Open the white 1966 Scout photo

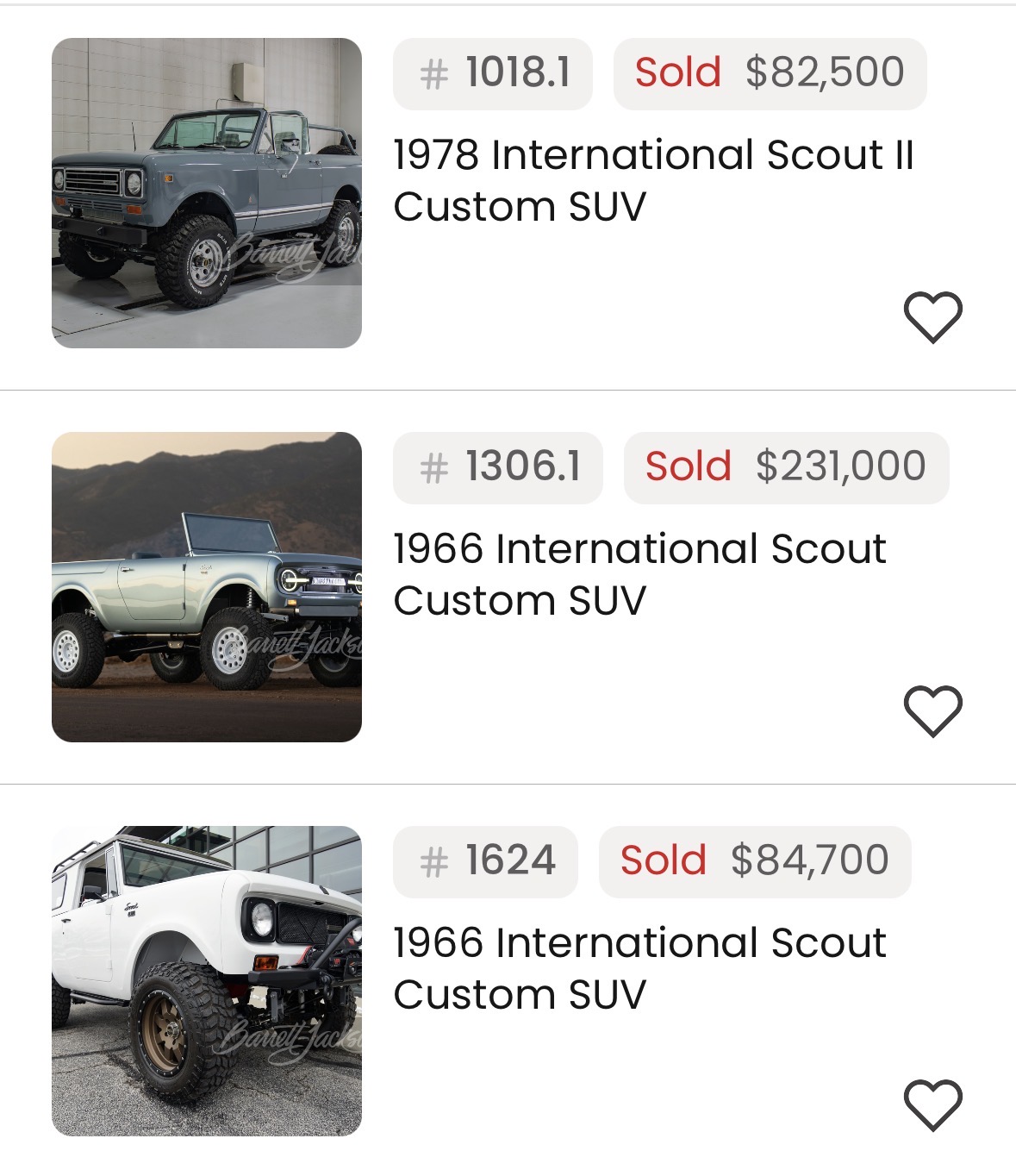pyautogui.click(x=207, y=981)
